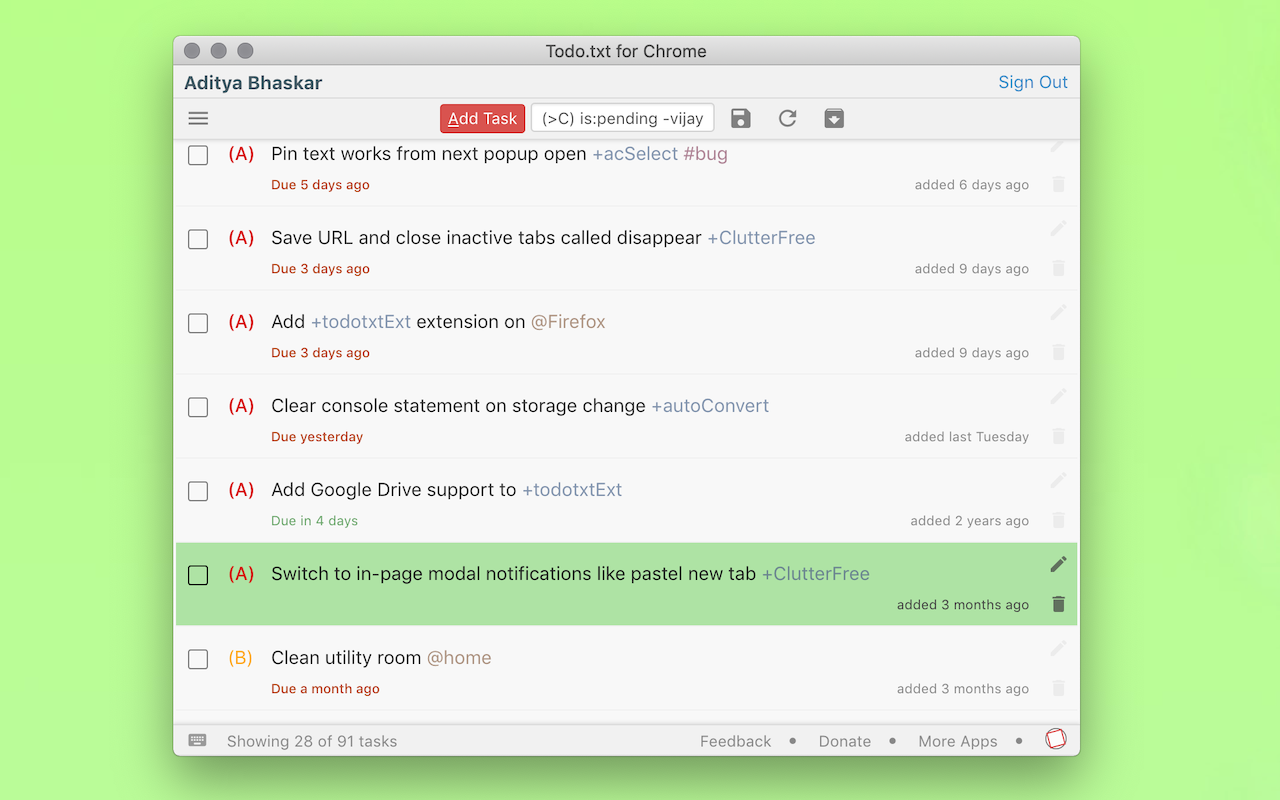Open the Feedback link
The height and width of the screenshot is (800, 1280).
(735, 741)
